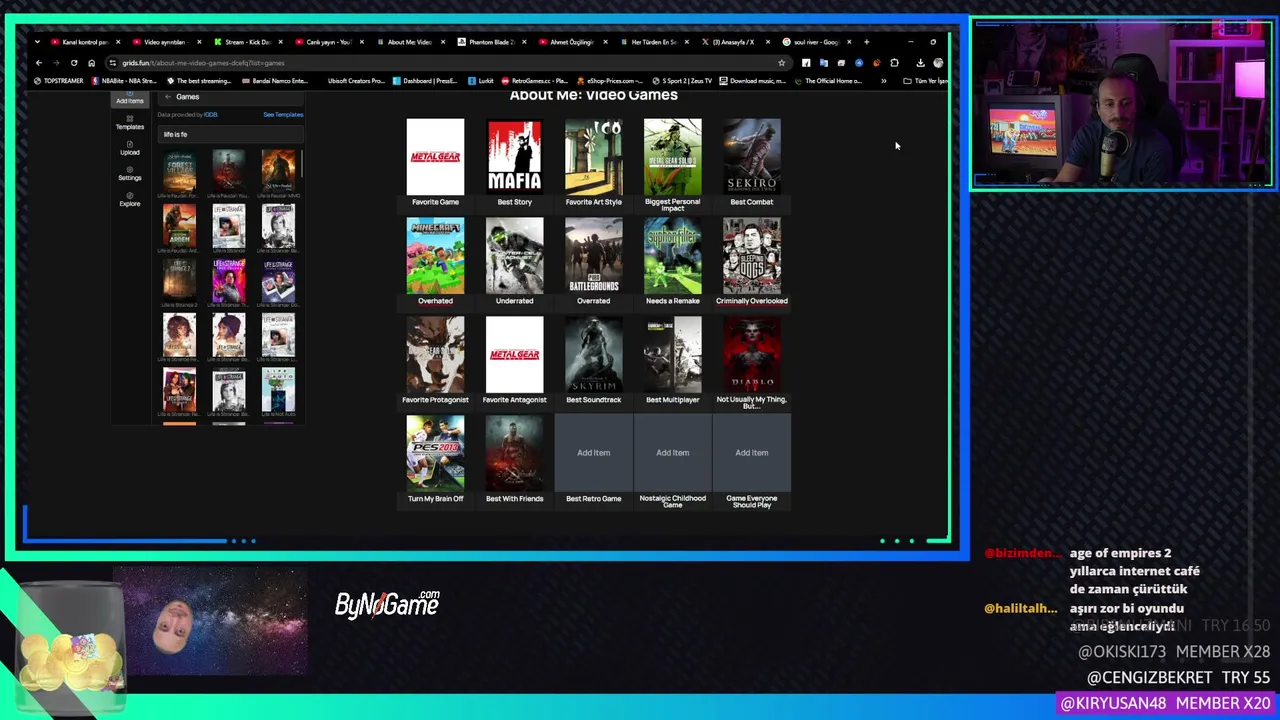Image resolution: width=1280 pixels, height=720 pixels.
Task: Switch to the Anasayfa / X tab
Action: point(733,42)
